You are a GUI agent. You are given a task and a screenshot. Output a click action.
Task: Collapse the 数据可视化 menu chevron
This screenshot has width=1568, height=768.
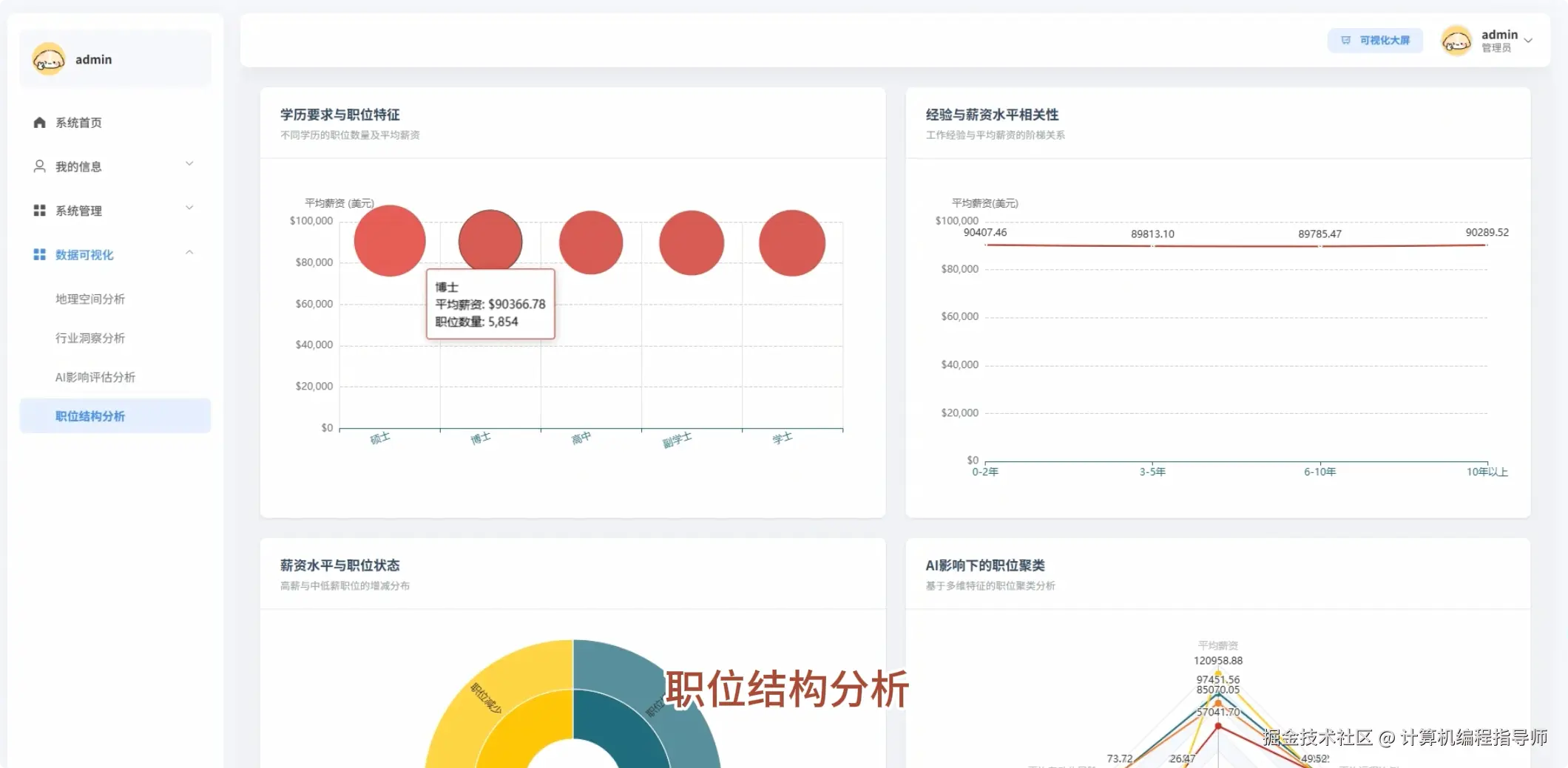[189, 253]
